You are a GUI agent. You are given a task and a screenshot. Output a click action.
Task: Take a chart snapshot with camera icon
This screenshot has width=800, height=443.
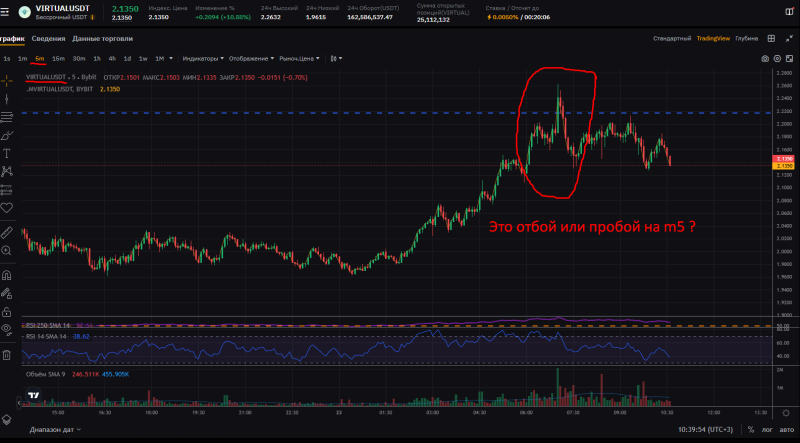765,59
